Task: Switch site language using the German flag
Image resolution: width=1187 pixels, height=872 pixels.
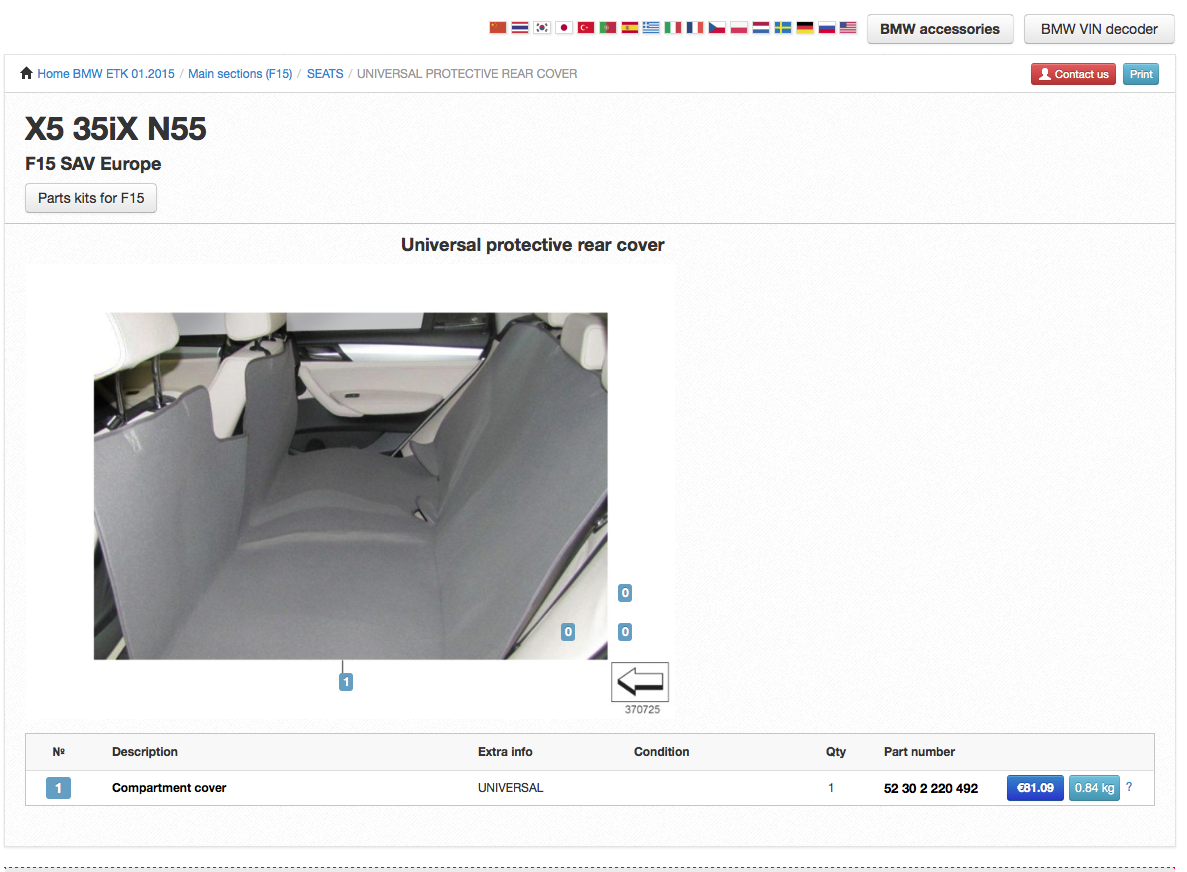Action: pyautogui.click(x=805, y=27)
